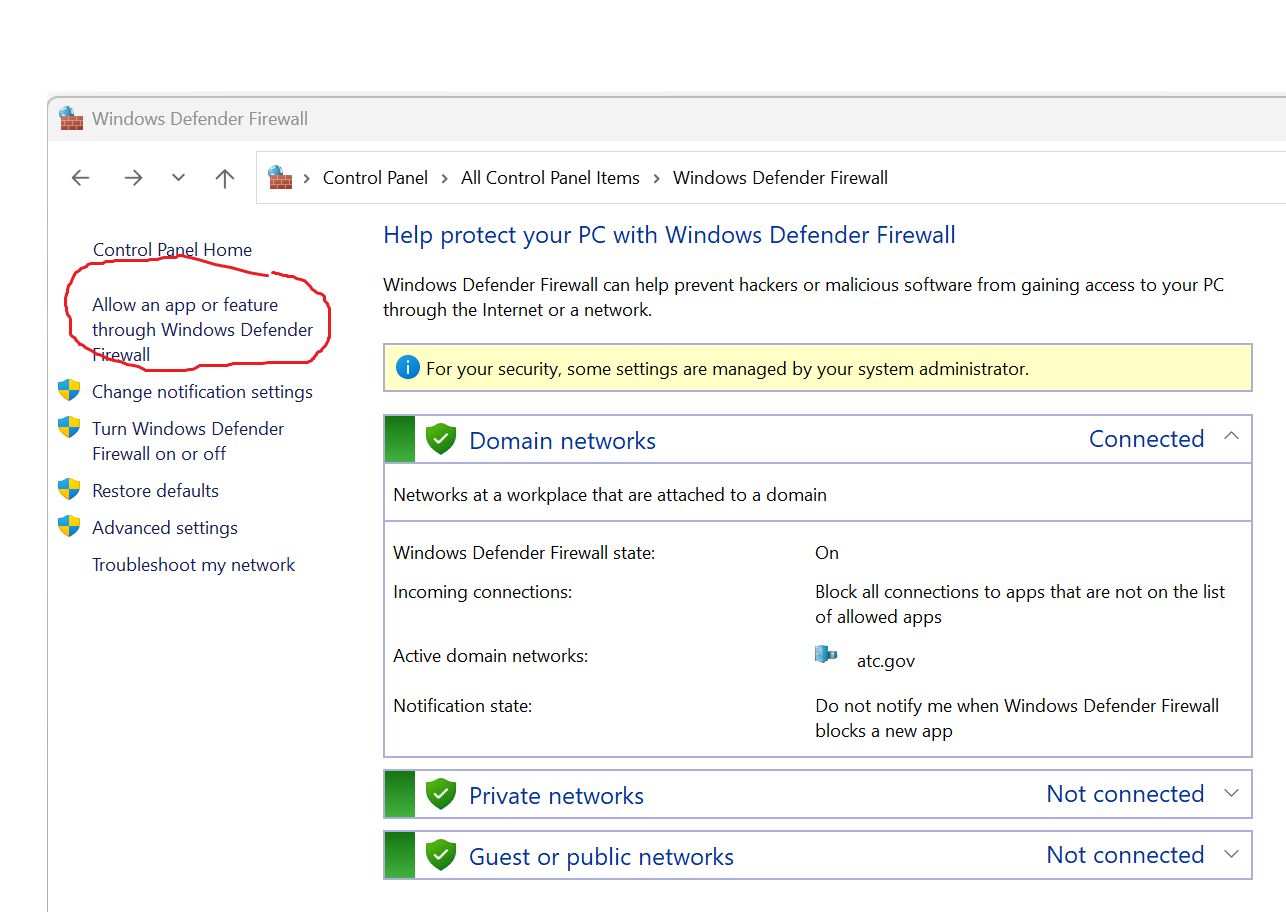The width and height of the screenshot is (1286, 912).
Task: Click the Help protect your PC heading
Action: pos(669,235)
